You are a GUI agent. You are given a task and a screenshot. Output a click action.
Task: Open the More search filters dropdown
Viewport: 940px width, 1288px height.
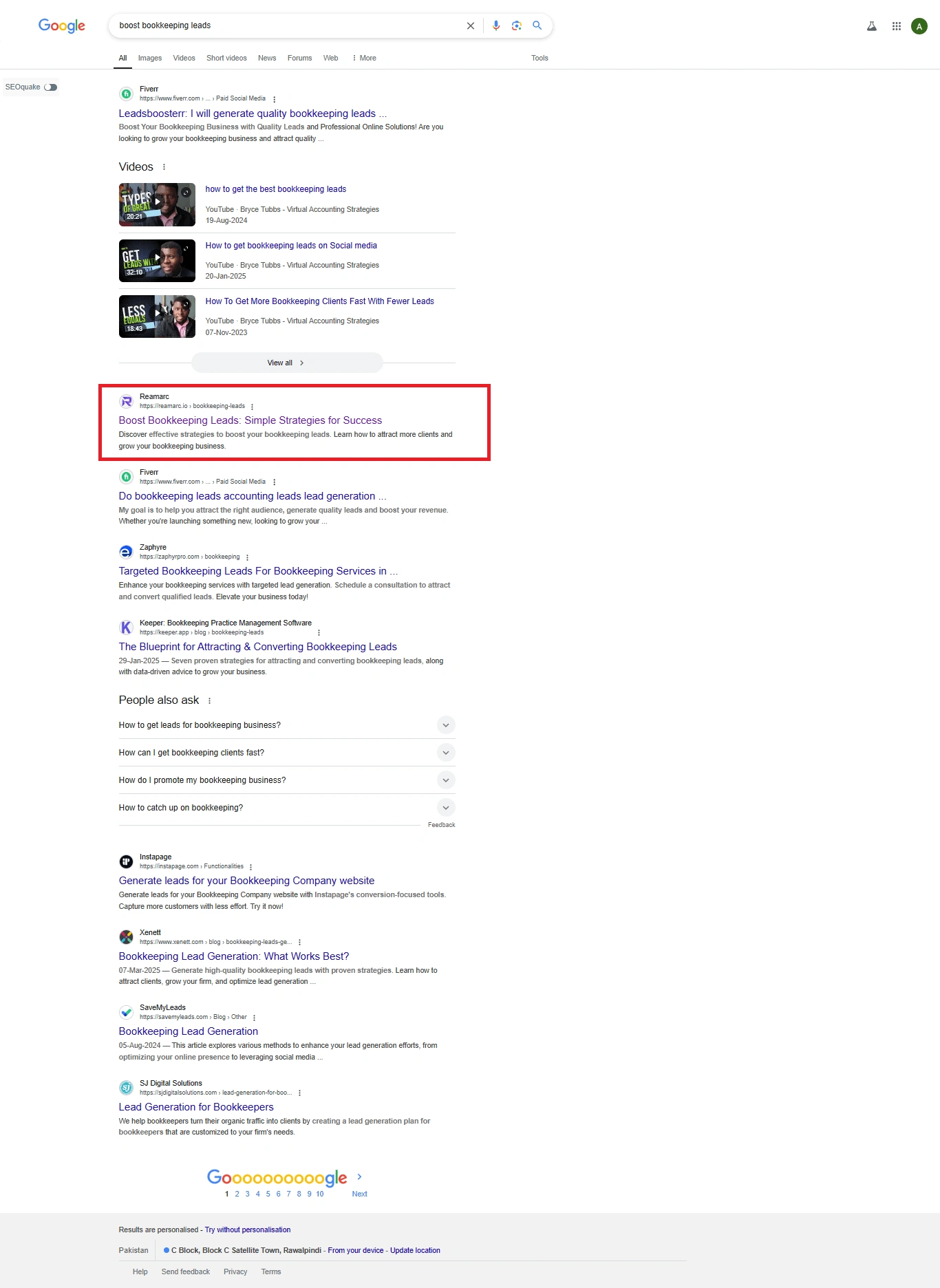364,58
